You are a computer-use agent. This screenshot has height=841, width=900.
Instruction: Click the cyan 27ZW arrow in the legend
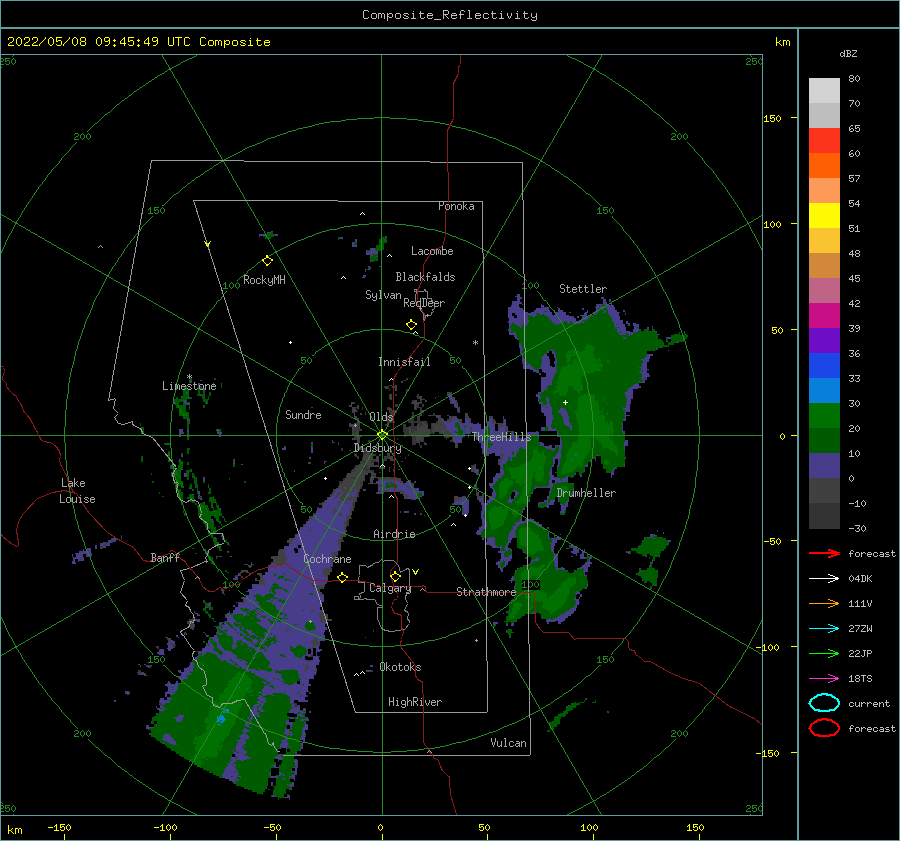[x=824, y=629]
